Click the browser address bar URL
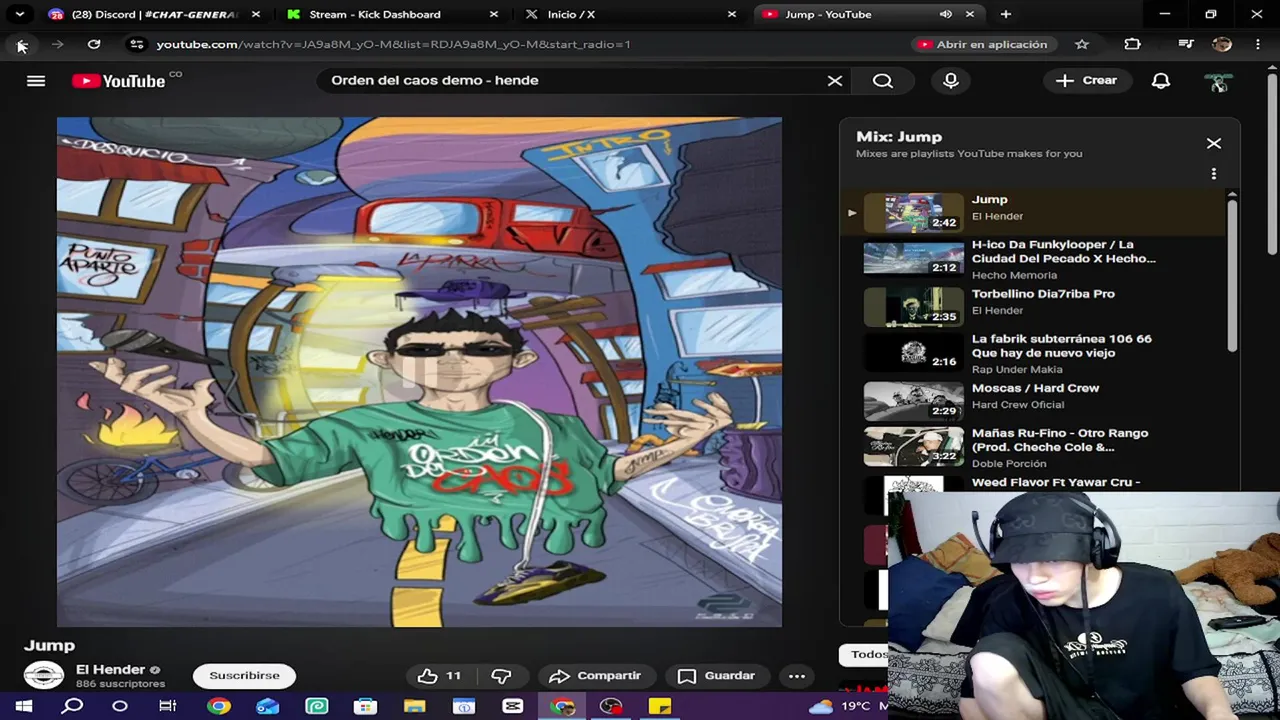Screen dimensions: 1280x720 pyautogui.click(x=393, y=45)
